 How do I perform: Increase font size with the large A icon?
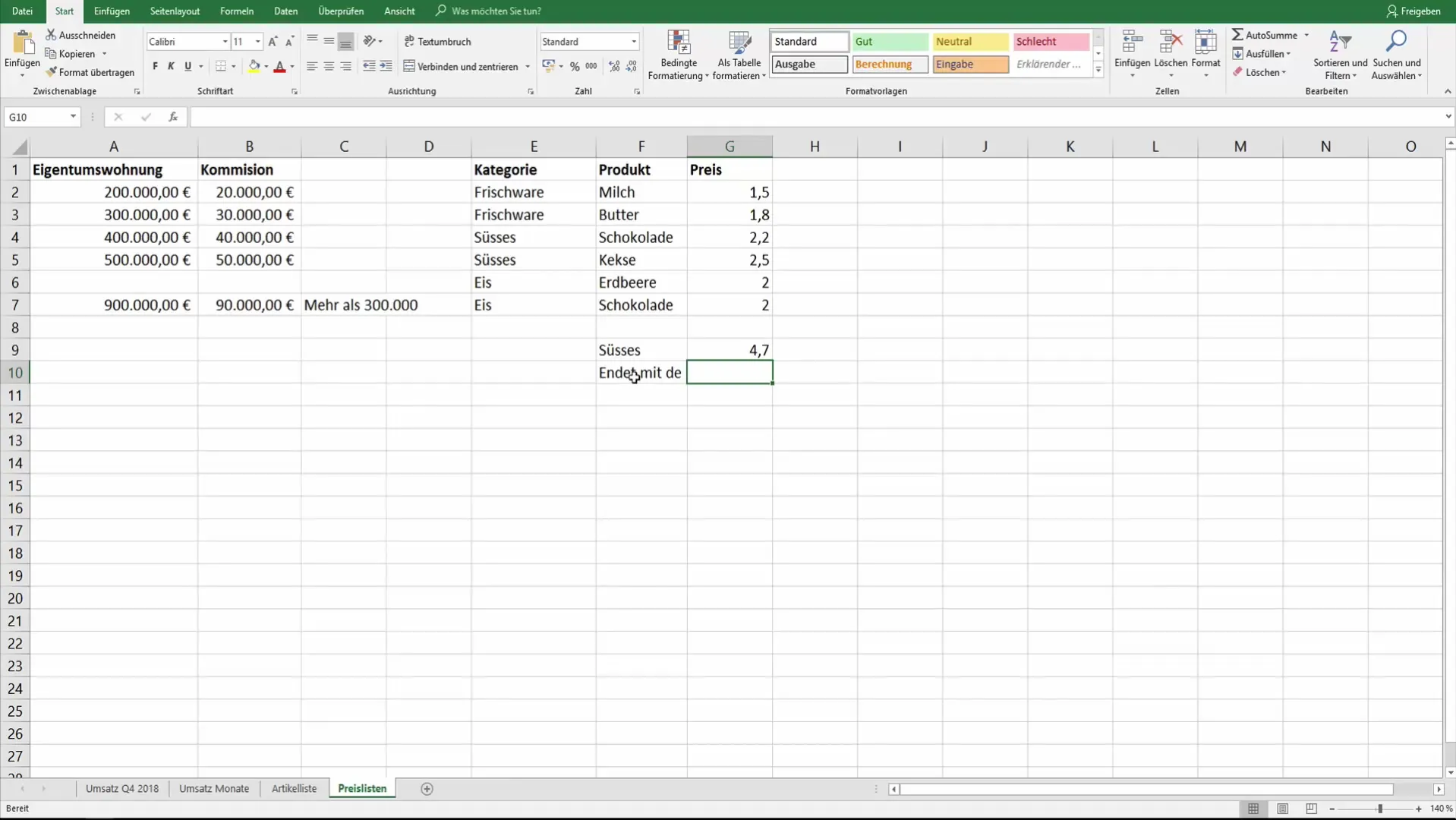(273, 42)
